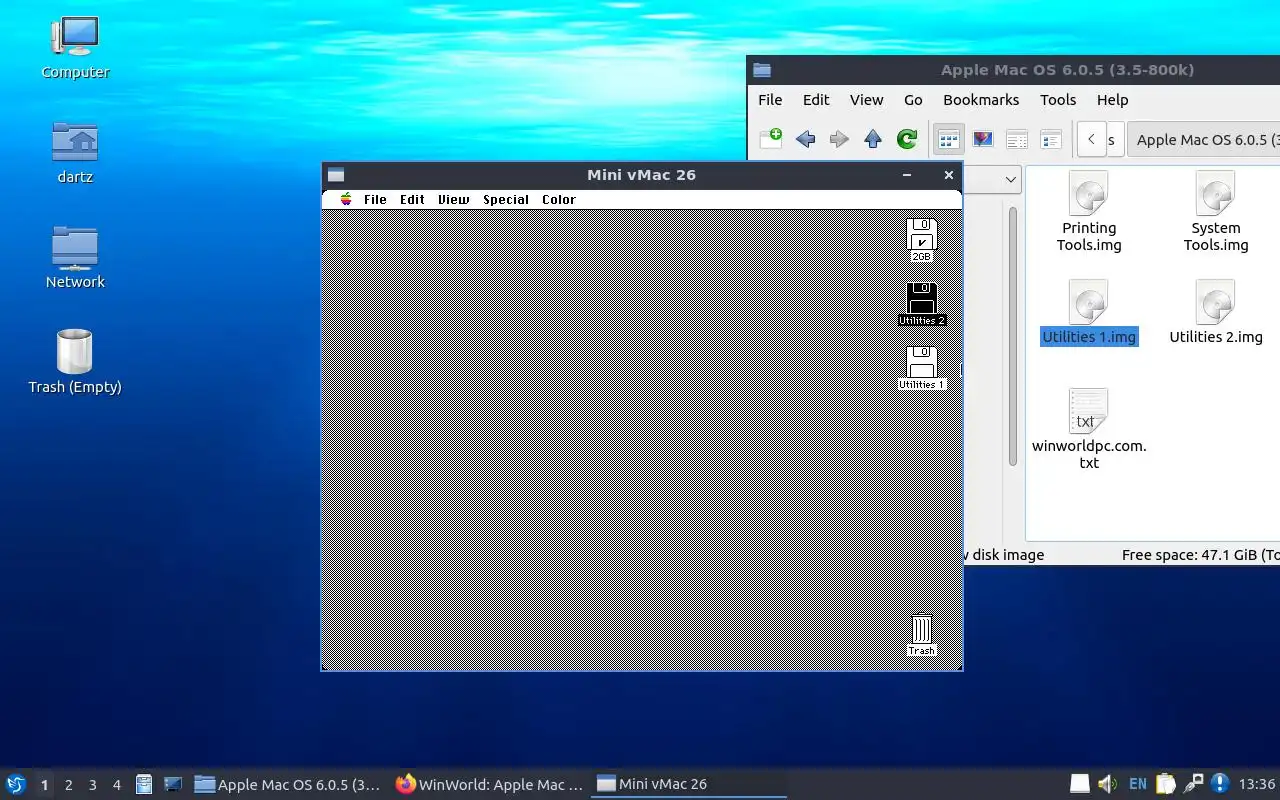Image resolution: width=1280 pixels, height=800 pixels.
Task: Switch to workspace 2
Action: click(x=68, y=785)
